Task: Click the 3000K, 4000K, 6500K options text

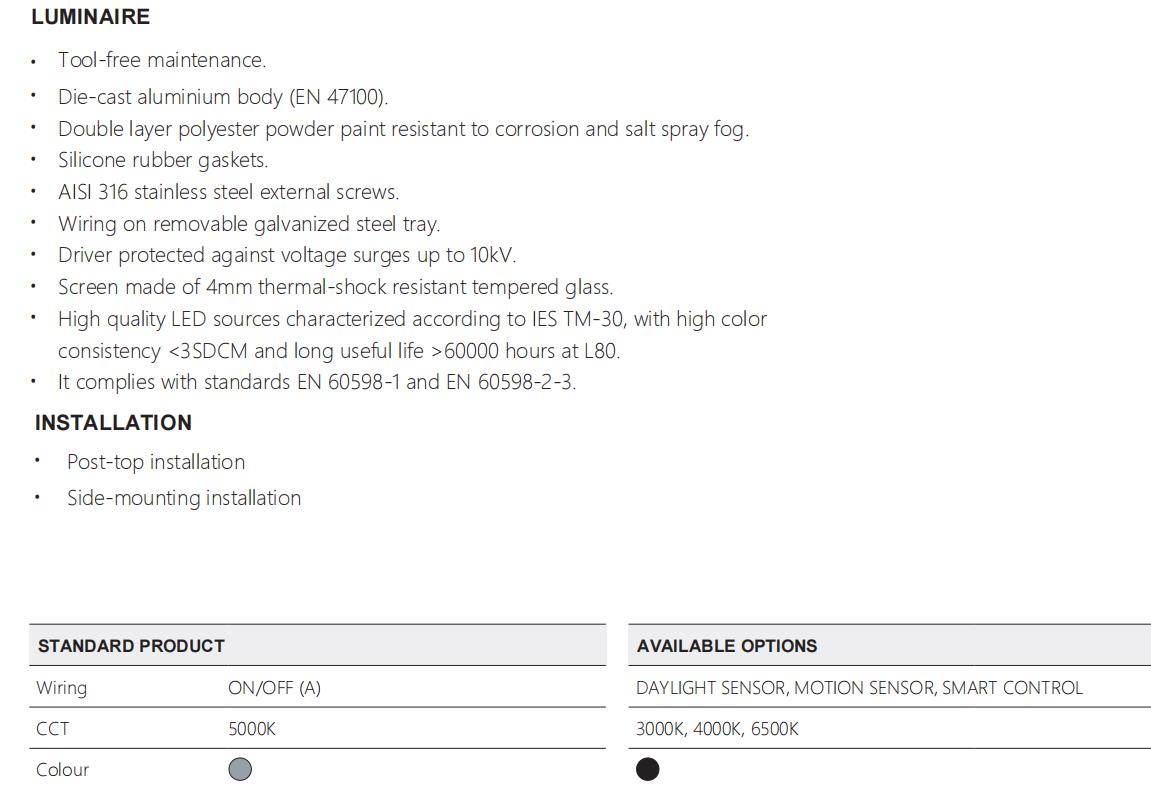Action: [717, 729]
